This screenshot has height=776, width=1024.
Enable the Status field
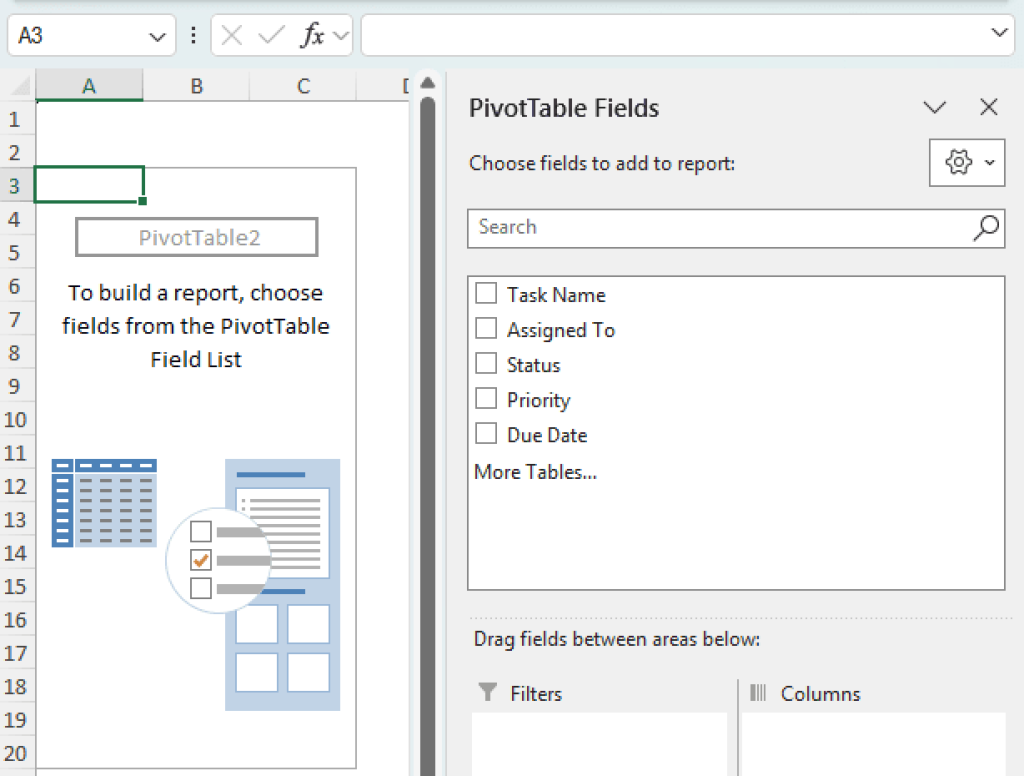pos(486,364)
